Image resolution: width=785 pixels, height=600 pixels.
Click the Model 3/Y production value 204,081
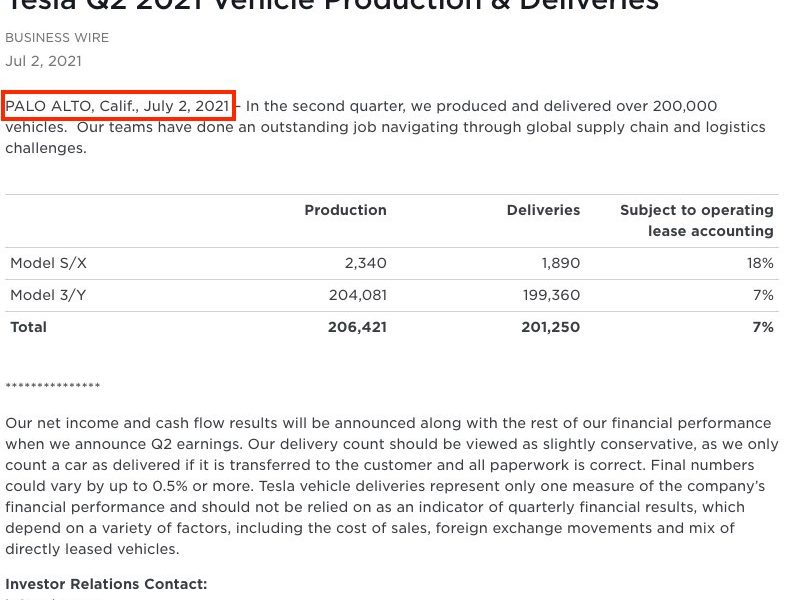click(358, 295)
